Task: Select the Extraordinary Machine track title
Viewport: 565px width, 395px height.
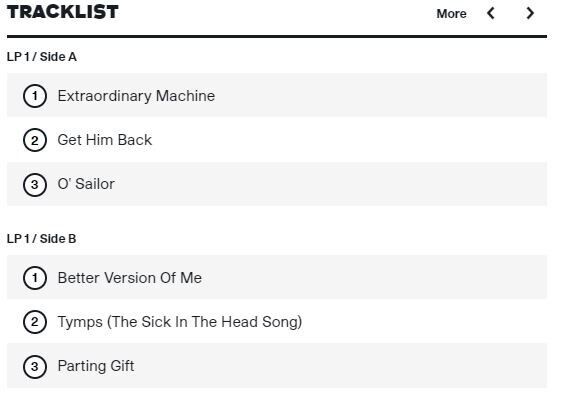Action: pos(136,96)
